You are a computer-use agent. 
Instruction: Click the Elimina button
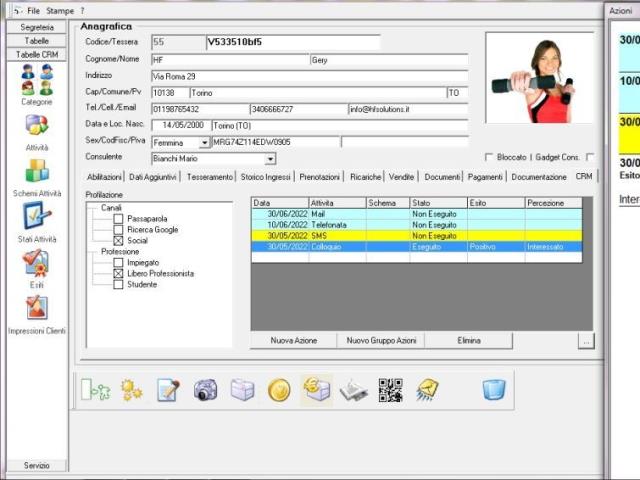(x=469, y=340)
